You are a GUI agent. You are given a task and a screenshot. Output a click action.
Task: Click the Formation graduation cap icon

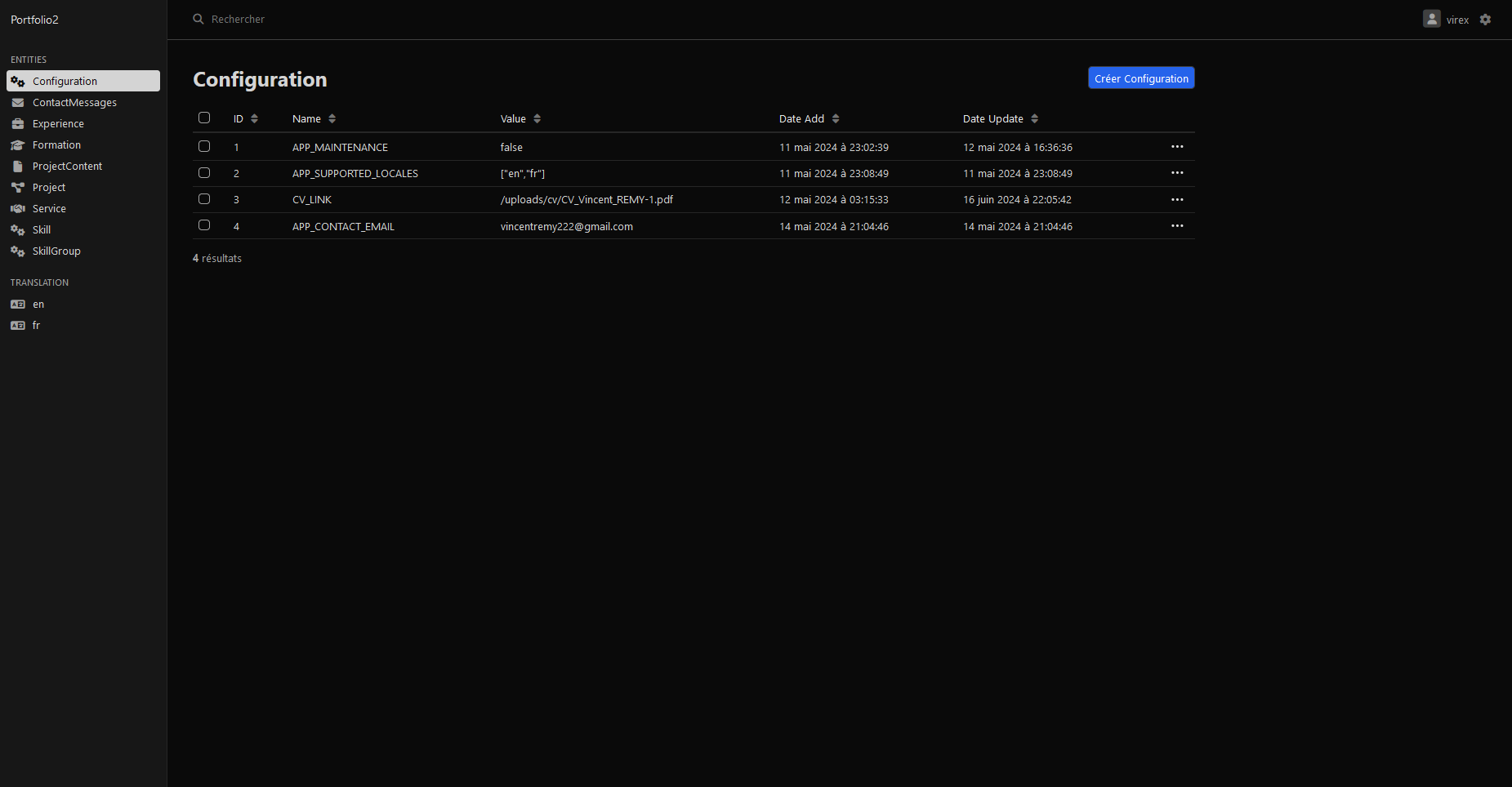[x=18, y=145]
